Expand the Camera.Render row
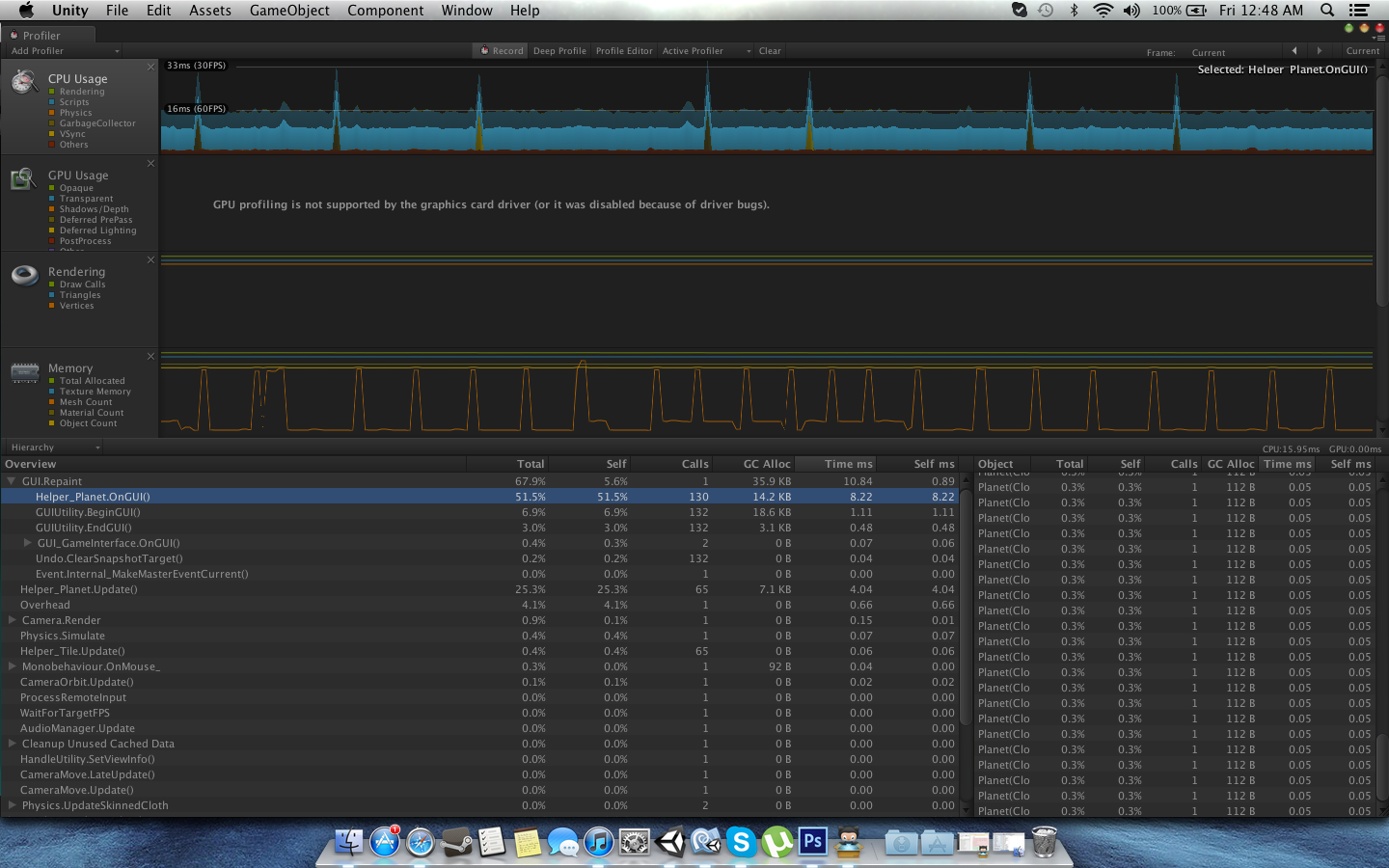This screenshot has width=1389, height=868. 12,620
